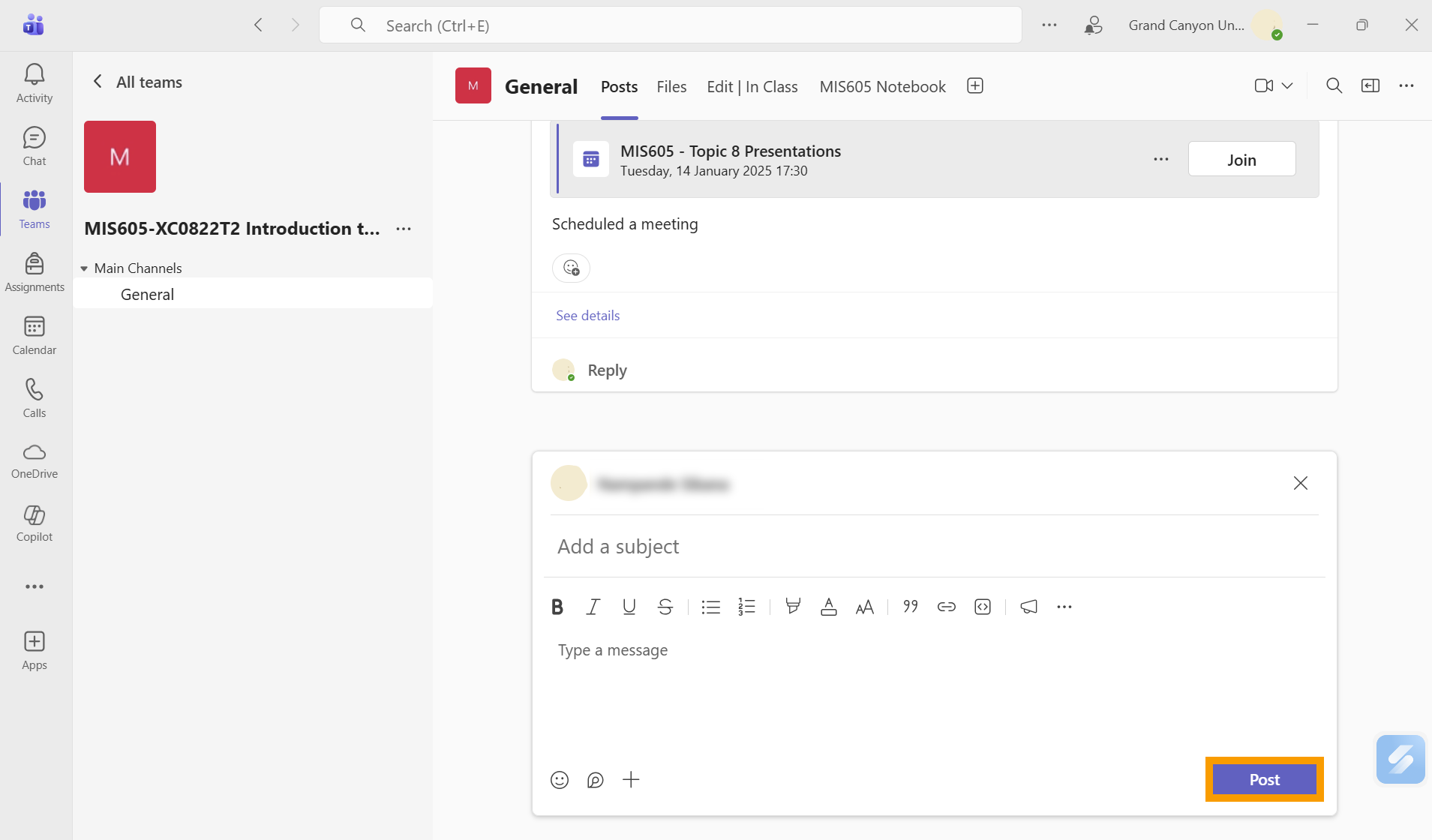The image size is (1432, 840).
Task: Open the Activity feed in sidebar
Action: pos(35,82)
